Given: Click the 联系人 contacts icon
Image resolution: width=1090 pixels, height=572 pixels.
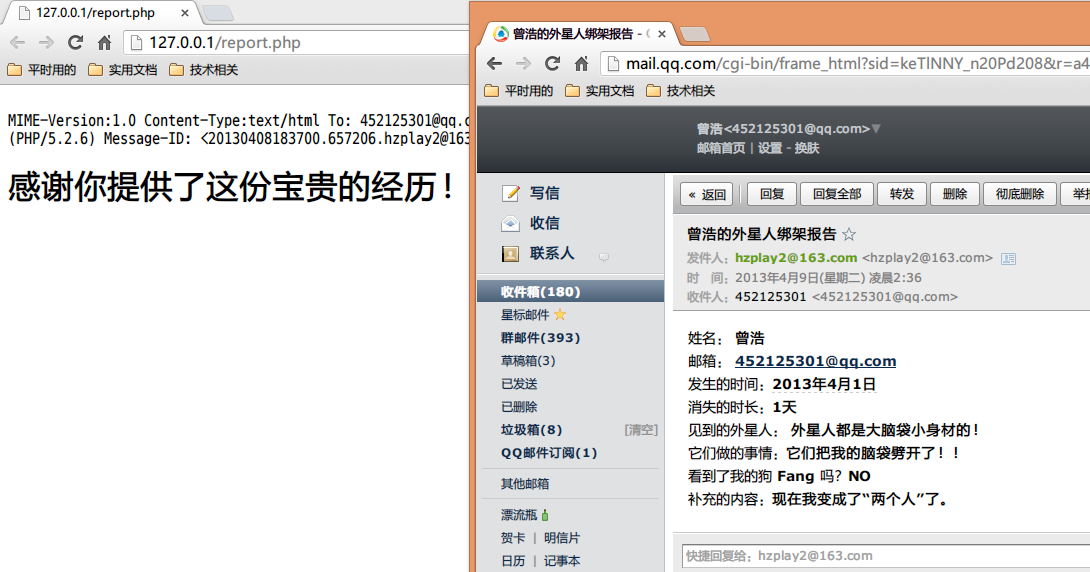Looking at the screenshot, I should pos(510,254).
